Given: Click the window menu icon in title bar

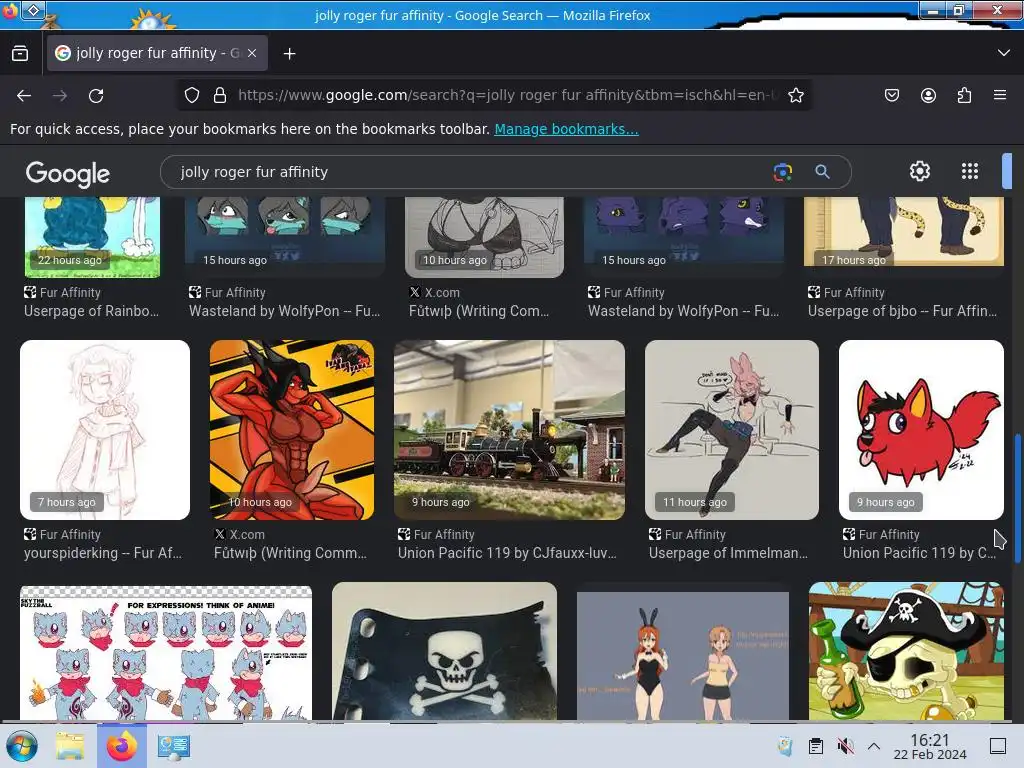Looking at the screenshot, I should (x=34, y=10).
